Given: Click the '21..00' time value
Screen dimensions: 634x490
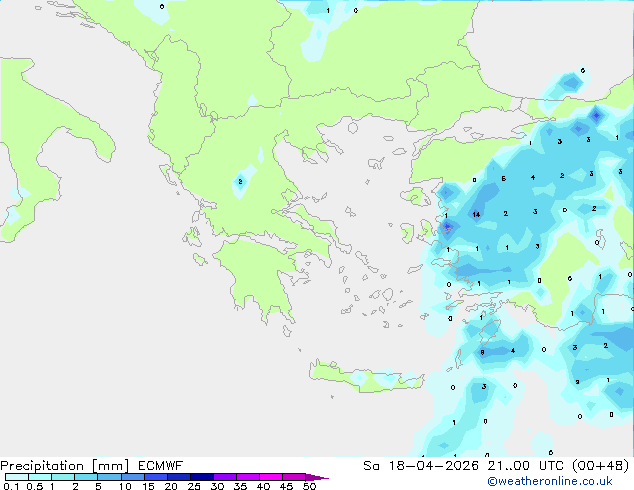Looking at the screenshot, I should [x=508, y=466].
